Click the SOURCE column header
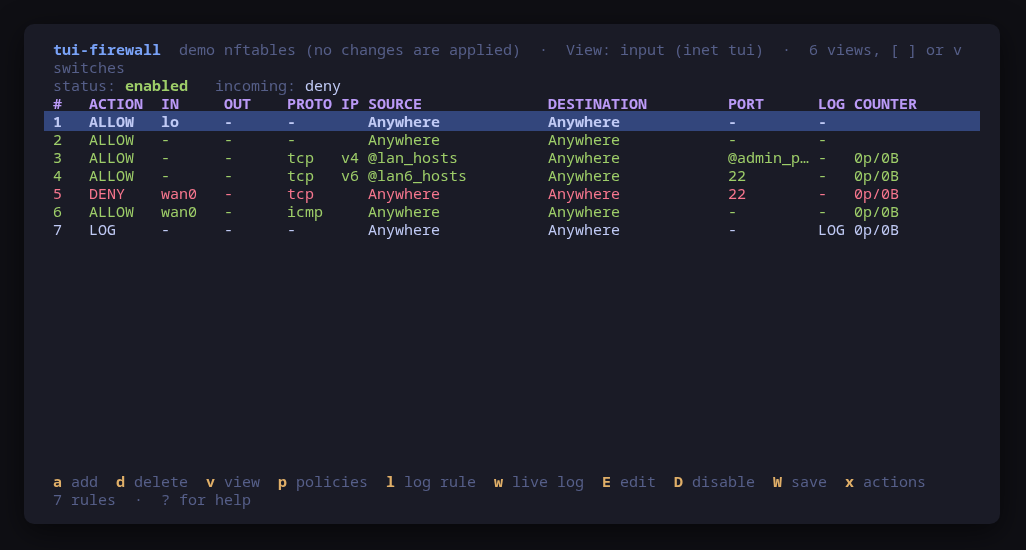 click(x=395, y=104)
